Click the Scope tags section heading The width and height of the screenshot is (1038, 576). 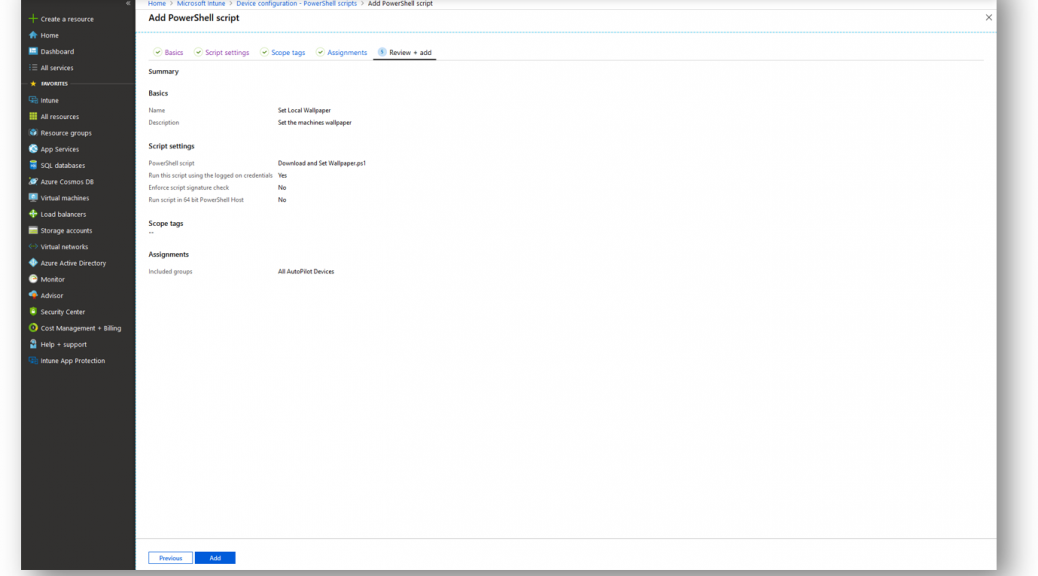165,223
